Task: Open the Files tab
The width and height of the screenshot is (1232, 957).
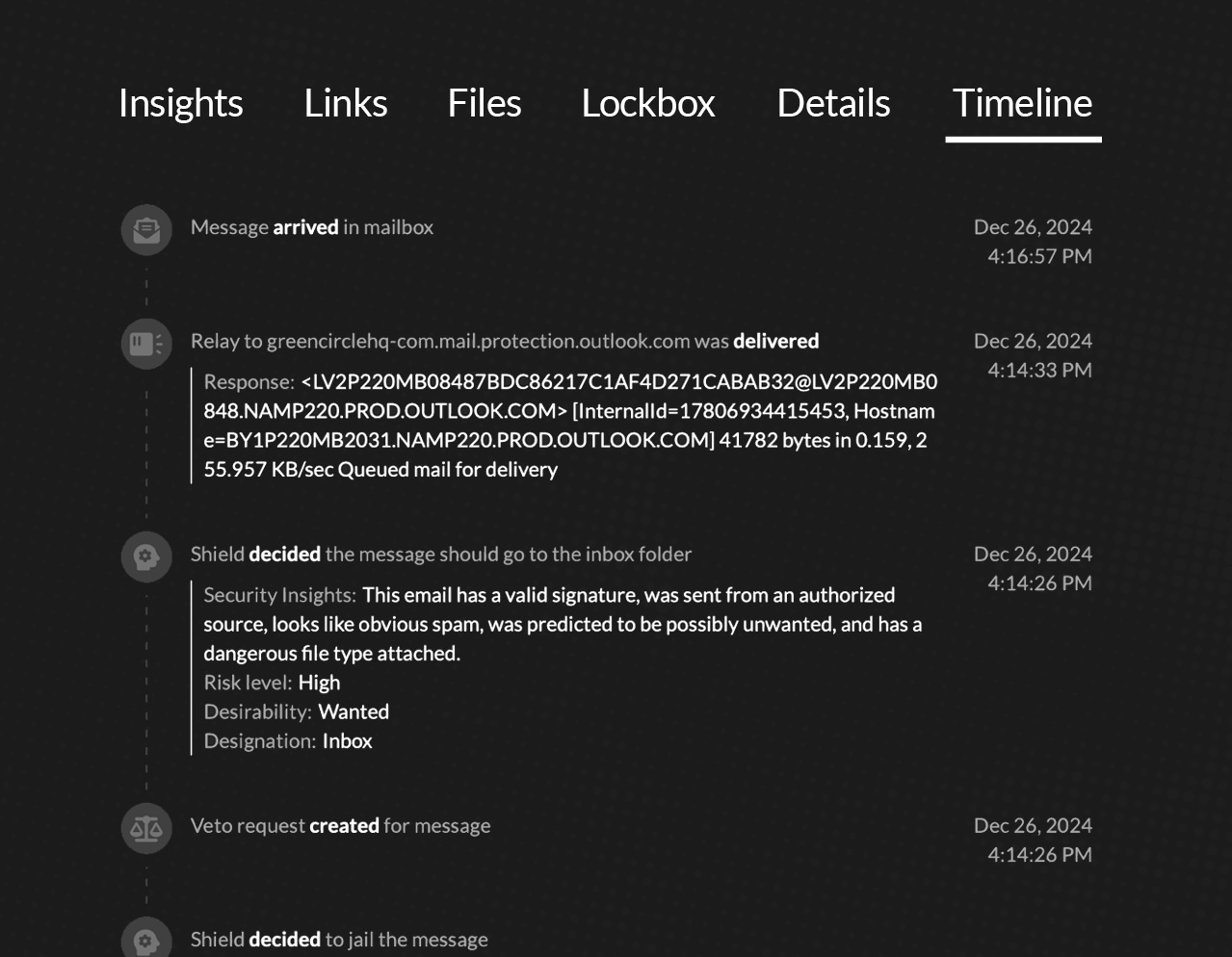Action: [485, 103]
